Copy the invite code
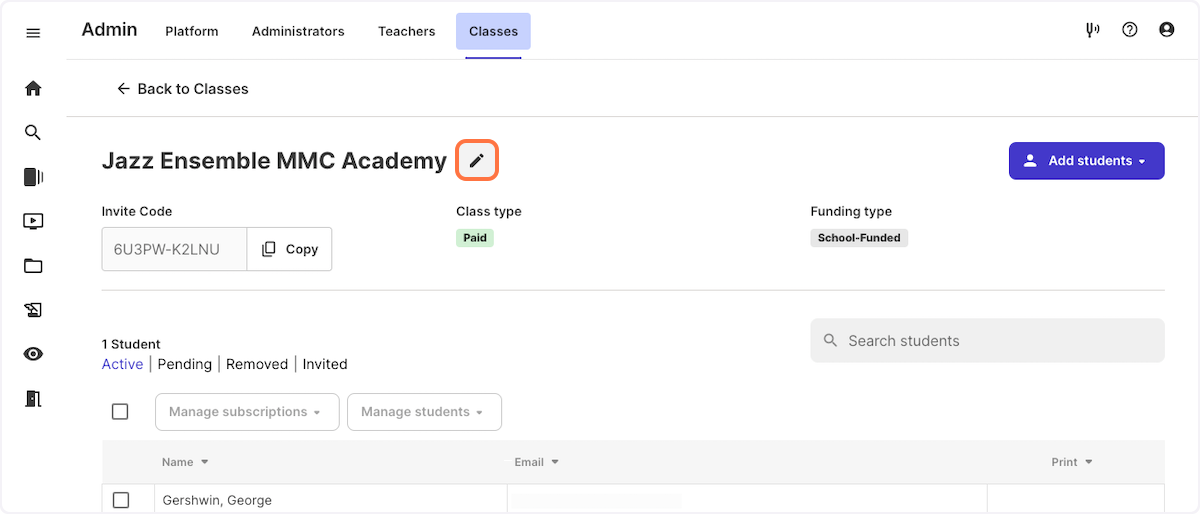Viewport: 1200px width, 514px height. pyautogui.click(x=290, y=249)
